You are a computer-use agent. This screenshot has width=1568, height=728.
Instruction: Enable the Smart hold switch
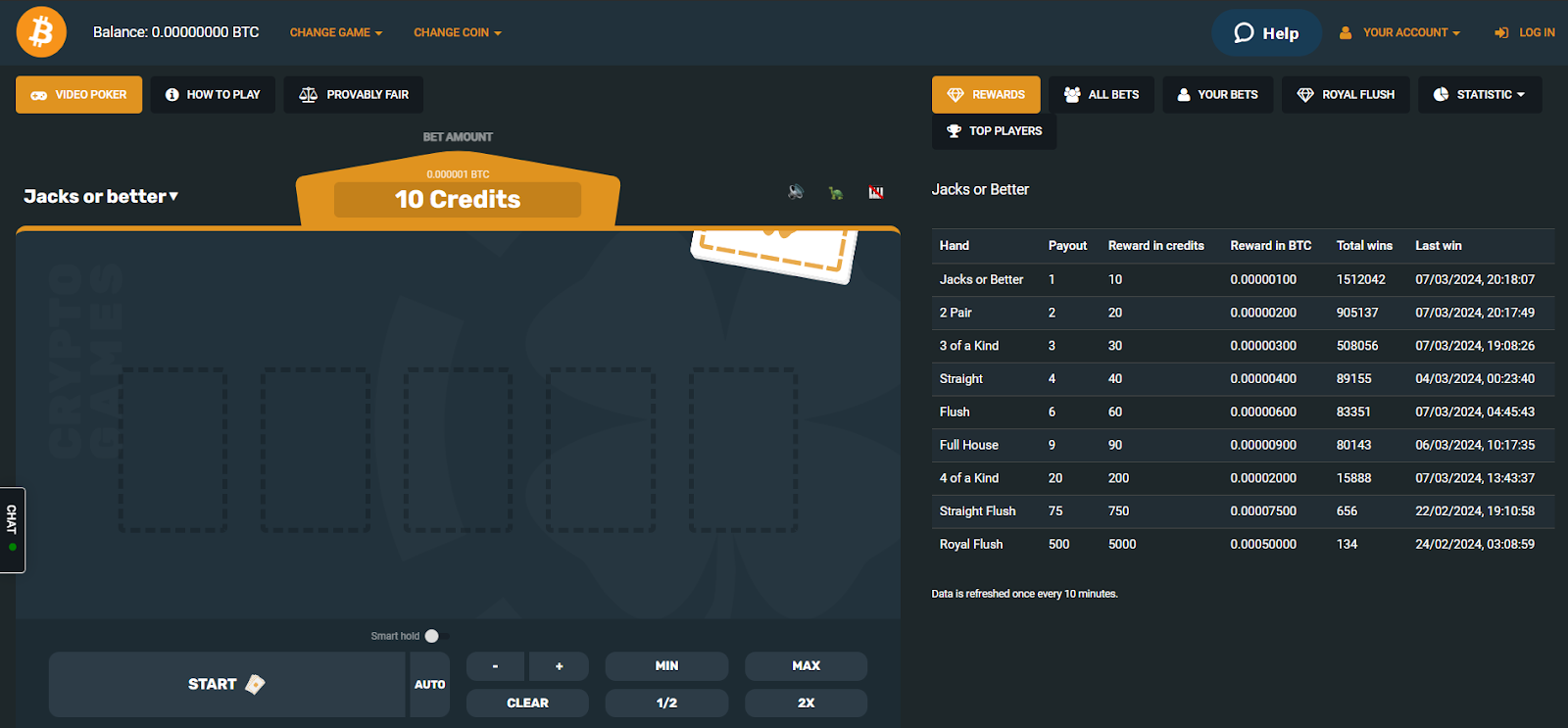[x=436, y=636]
